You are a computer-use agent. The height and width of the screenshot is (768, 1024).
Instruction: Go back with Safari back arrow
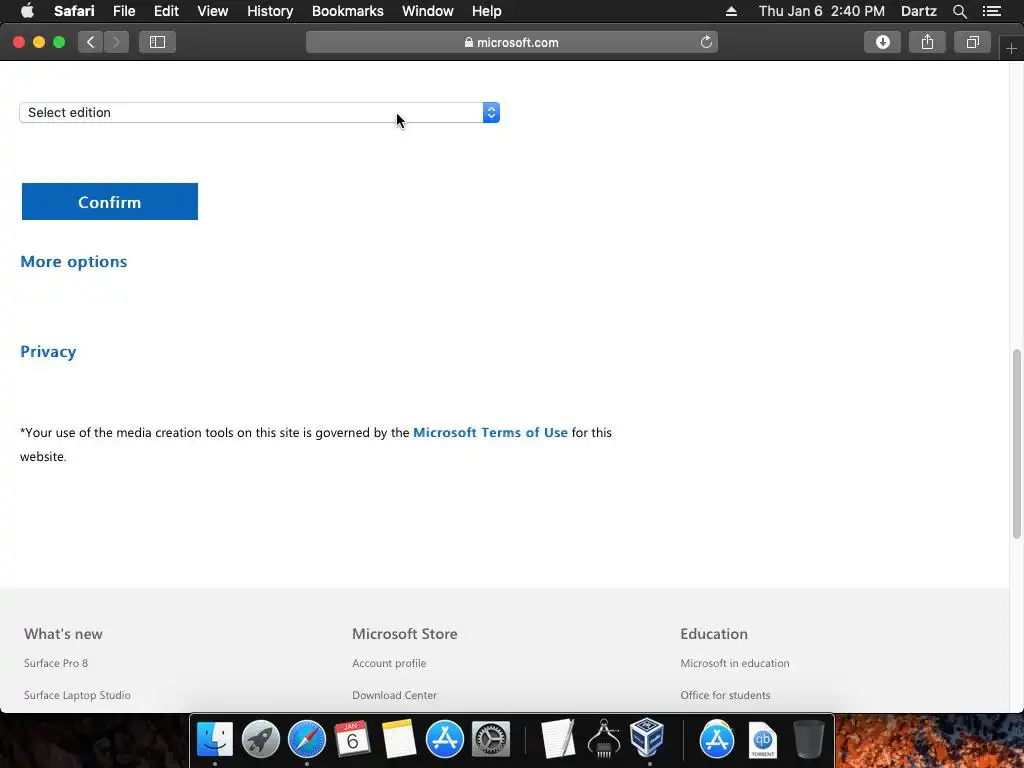pos(91,42)
